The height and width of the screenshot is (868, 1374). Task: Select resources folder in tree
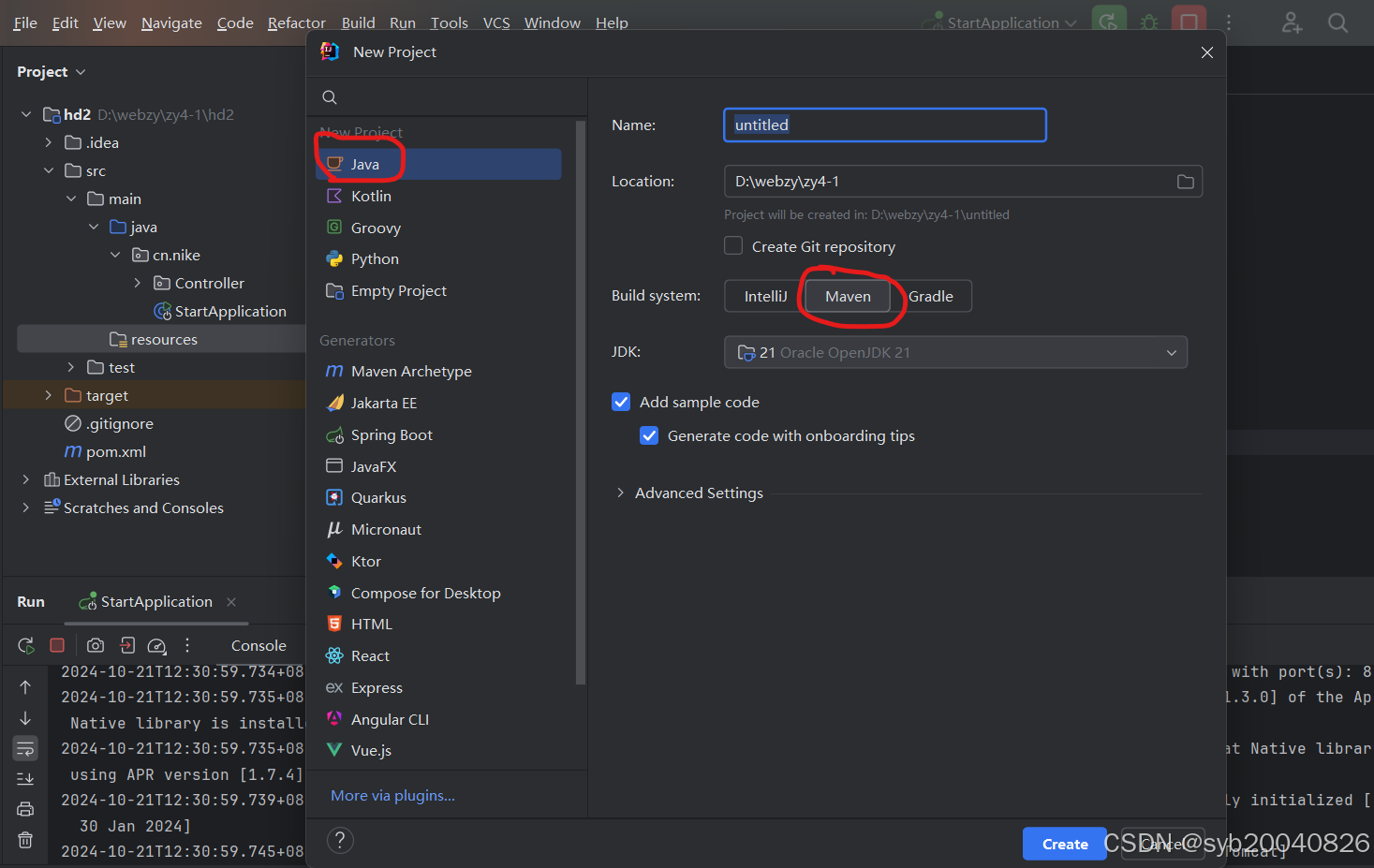point(164,339)
